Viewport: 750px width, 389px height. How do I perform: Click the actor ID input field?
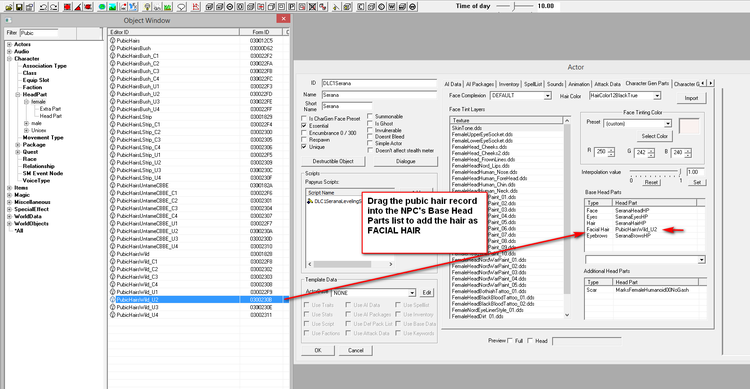click(x=379, y=83)
